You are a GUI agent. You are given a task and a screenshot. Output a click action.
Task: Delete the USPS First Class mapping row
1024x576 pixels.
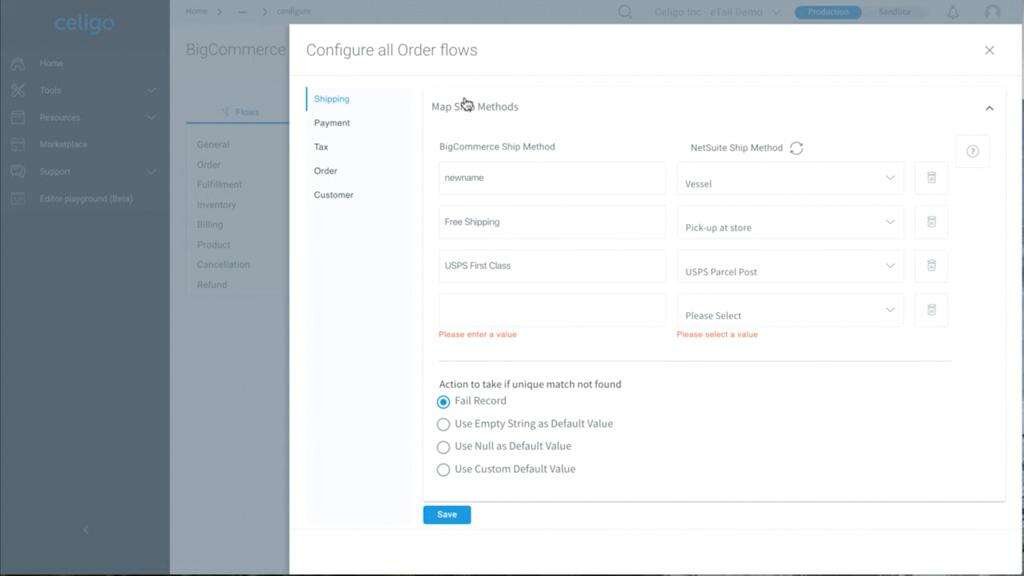coord(931,266)
